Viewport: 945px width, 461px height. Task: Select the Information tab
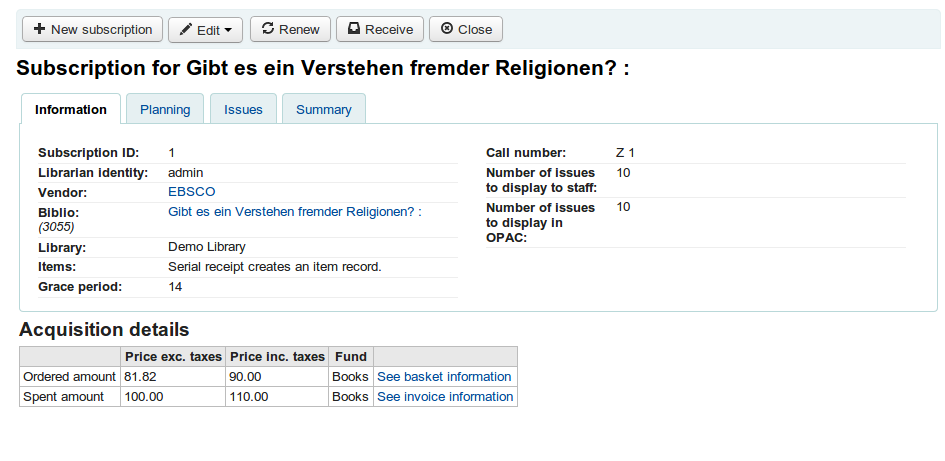tap(71, 110)
